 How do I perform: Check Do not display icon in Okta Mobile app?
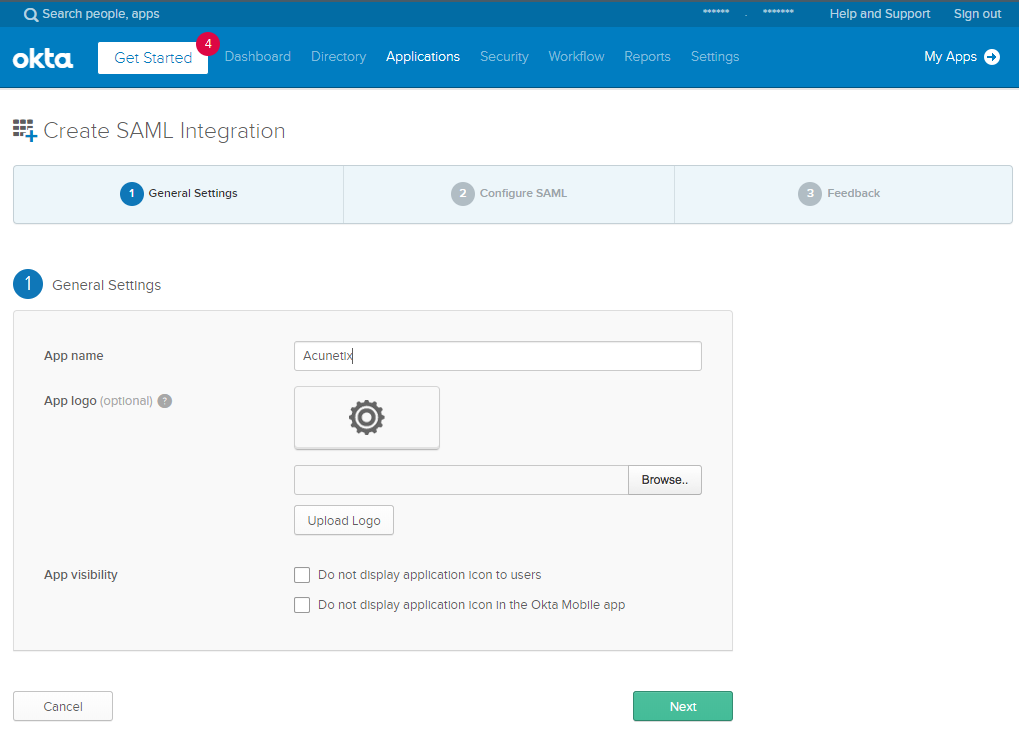[x=302, y=605]
